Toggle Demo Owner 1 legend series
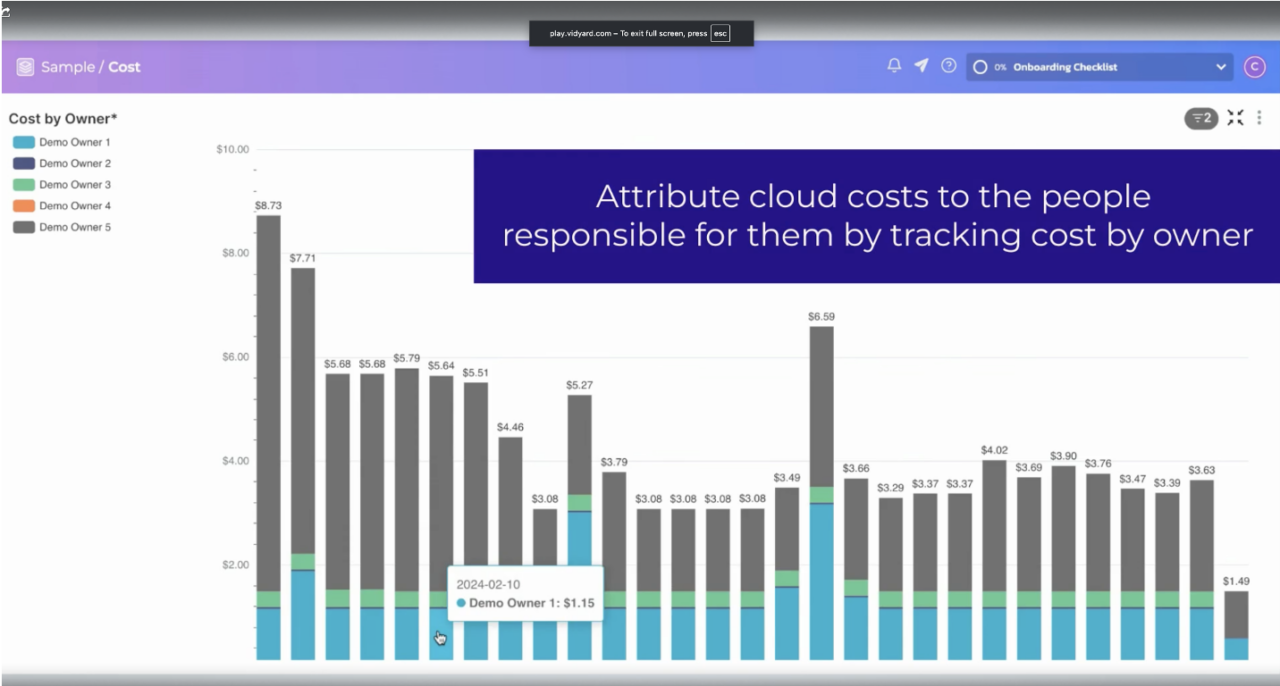1280x686 pixels. (74, 142)
